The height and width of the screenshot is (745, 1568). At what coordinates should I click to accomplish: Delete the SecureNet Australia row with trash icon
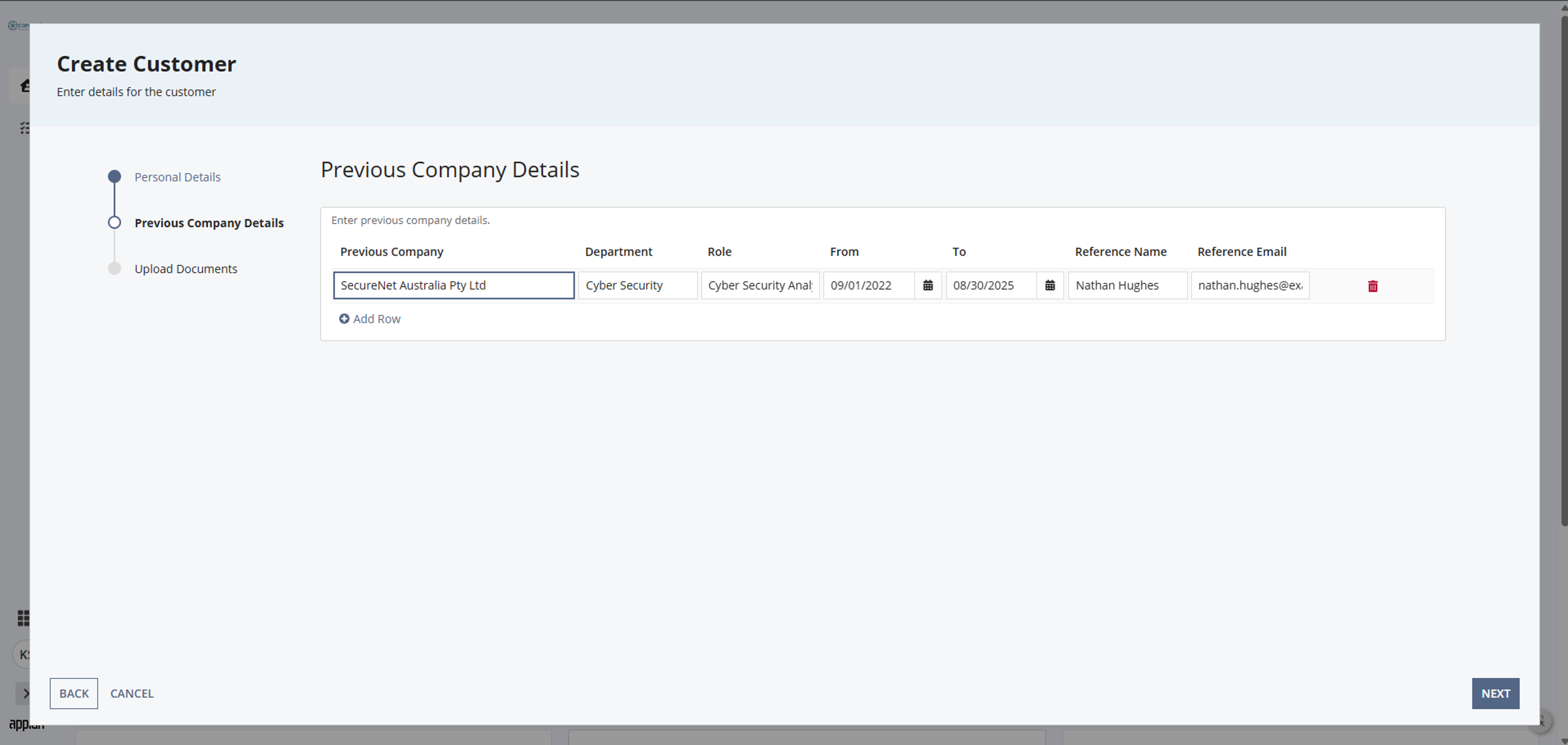tap(1372, 286)
